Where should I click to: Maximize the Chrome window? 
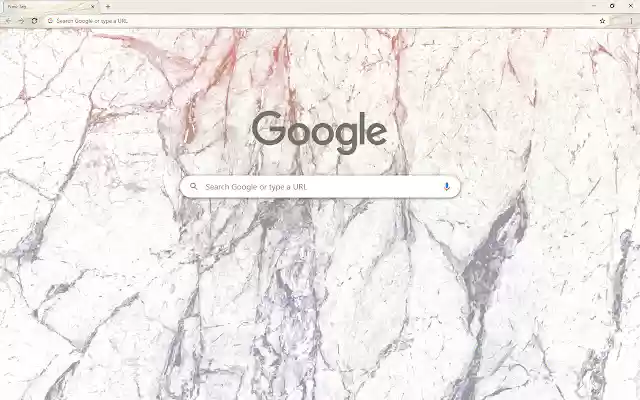tap(612, 6)
